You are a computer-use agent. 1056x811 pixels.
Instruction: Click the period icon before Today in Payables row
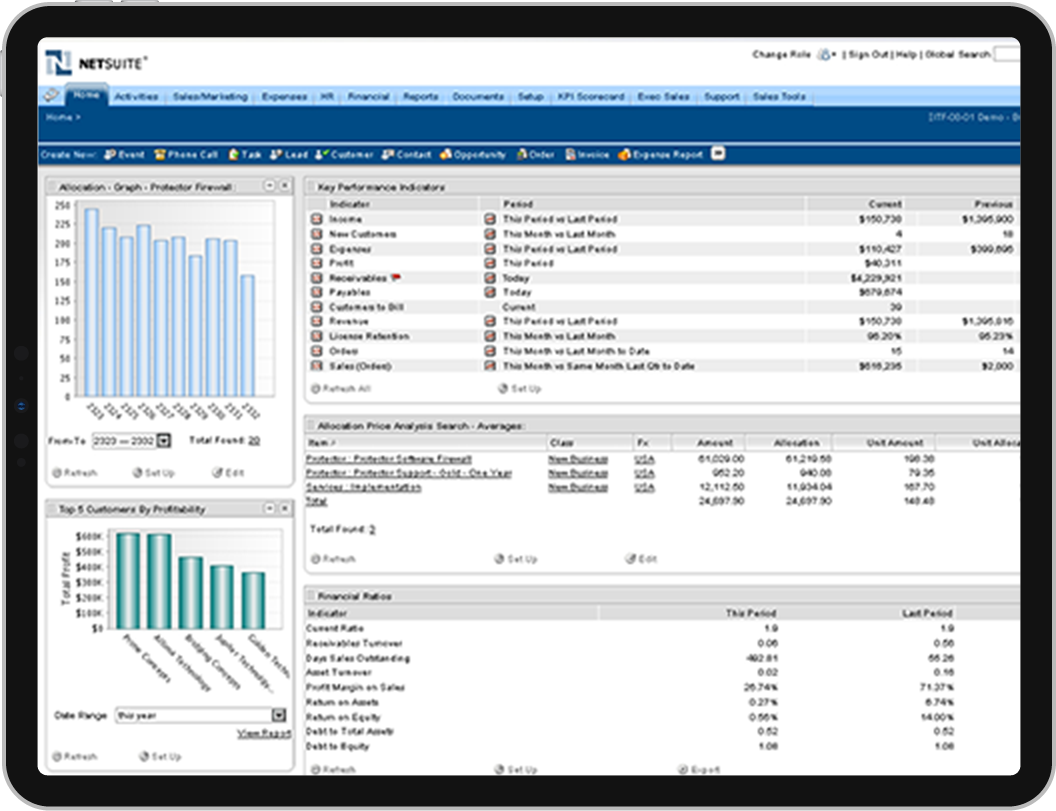[x=490, y=292]
